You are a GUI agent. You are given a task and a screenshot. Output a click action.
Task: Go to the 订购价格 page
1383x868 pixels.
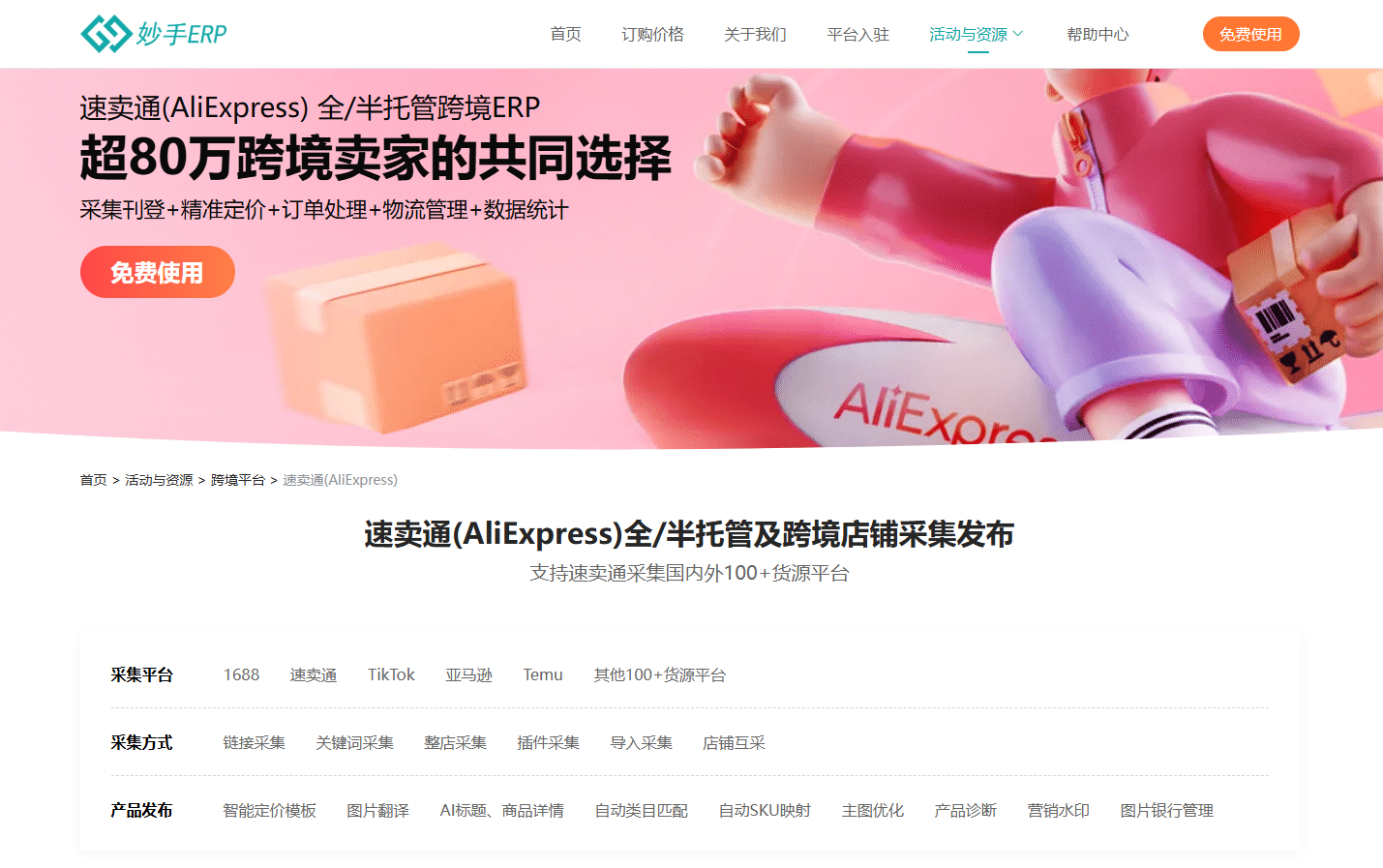pos(652,34)
